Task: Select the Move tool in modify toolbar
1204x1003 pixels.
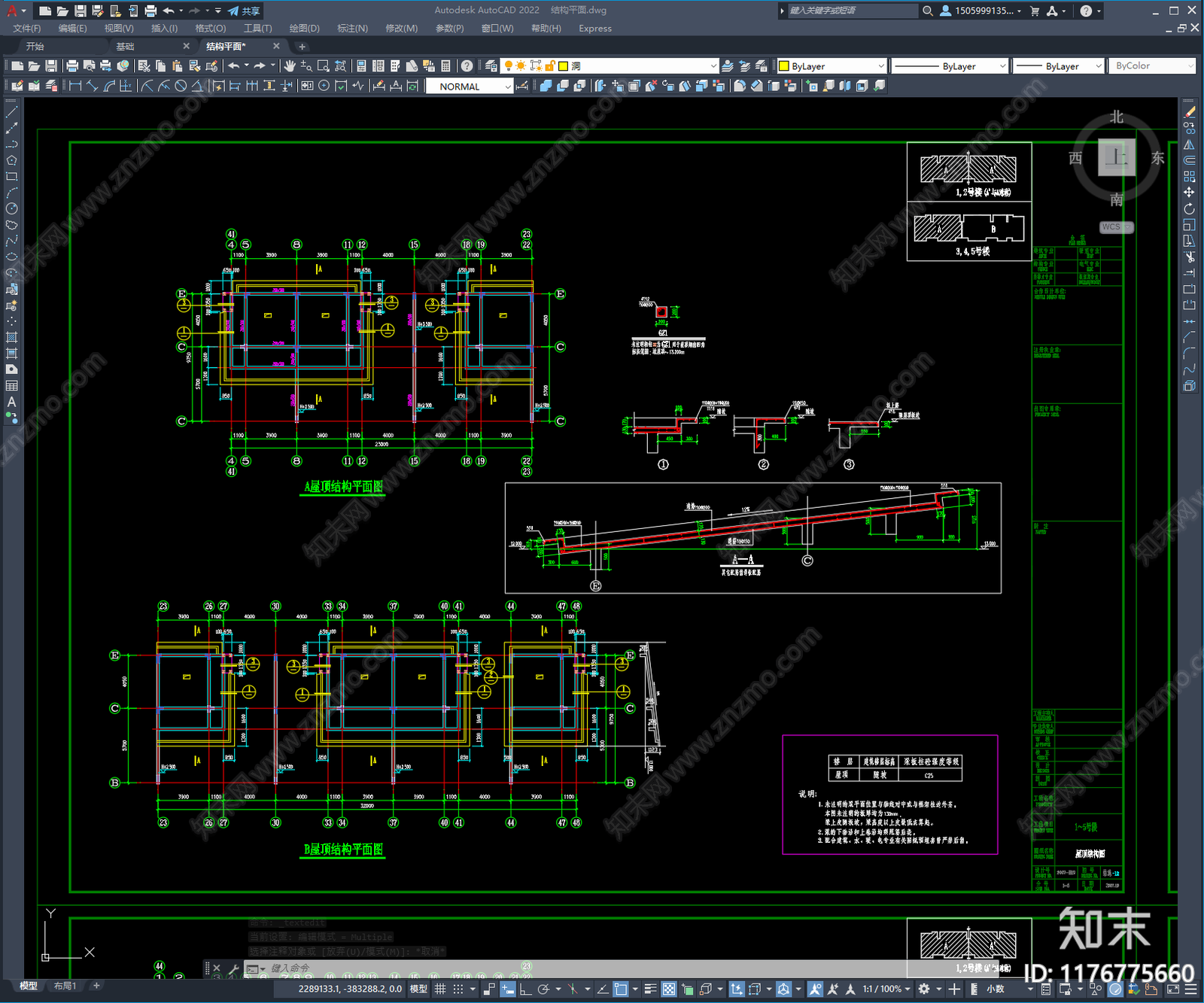Action: coord(1189,193)
